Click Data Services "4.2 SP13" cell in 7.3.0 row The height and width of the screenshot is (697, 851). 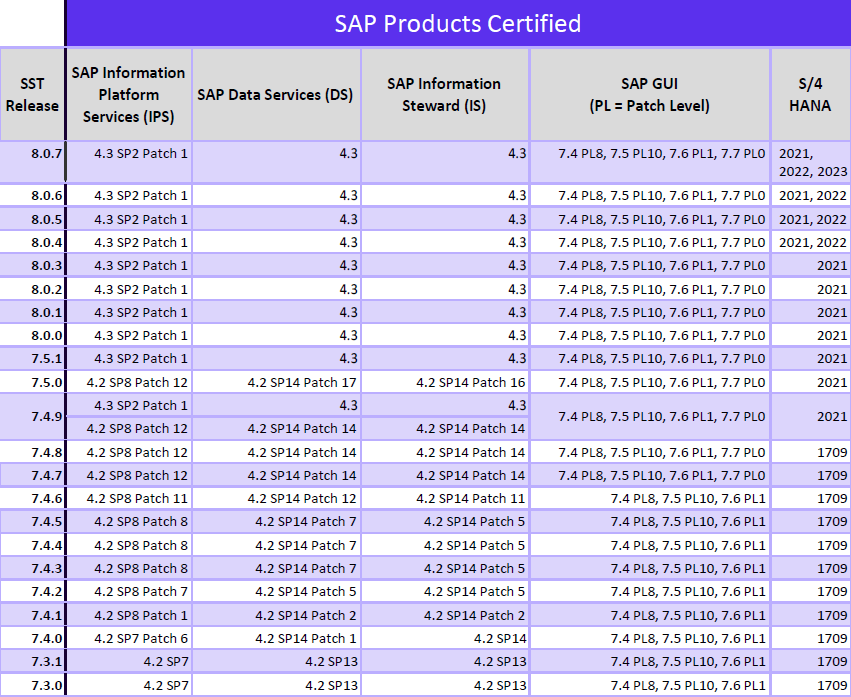276,685
